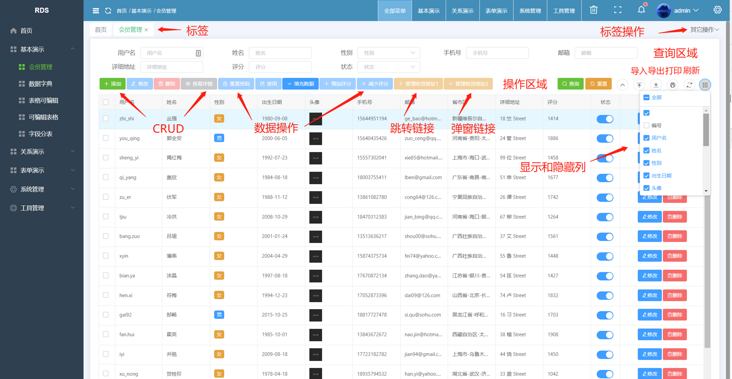The height and width of the screenshot is (379, 732).
Task: Select 全部菜单 in top navigation
Action: click(x=394, y=10)
